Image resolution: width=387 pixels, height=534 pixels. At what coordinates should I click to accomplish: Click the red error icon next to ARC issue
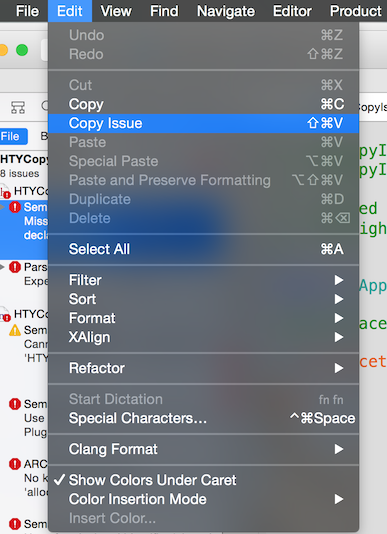(15, 464)
